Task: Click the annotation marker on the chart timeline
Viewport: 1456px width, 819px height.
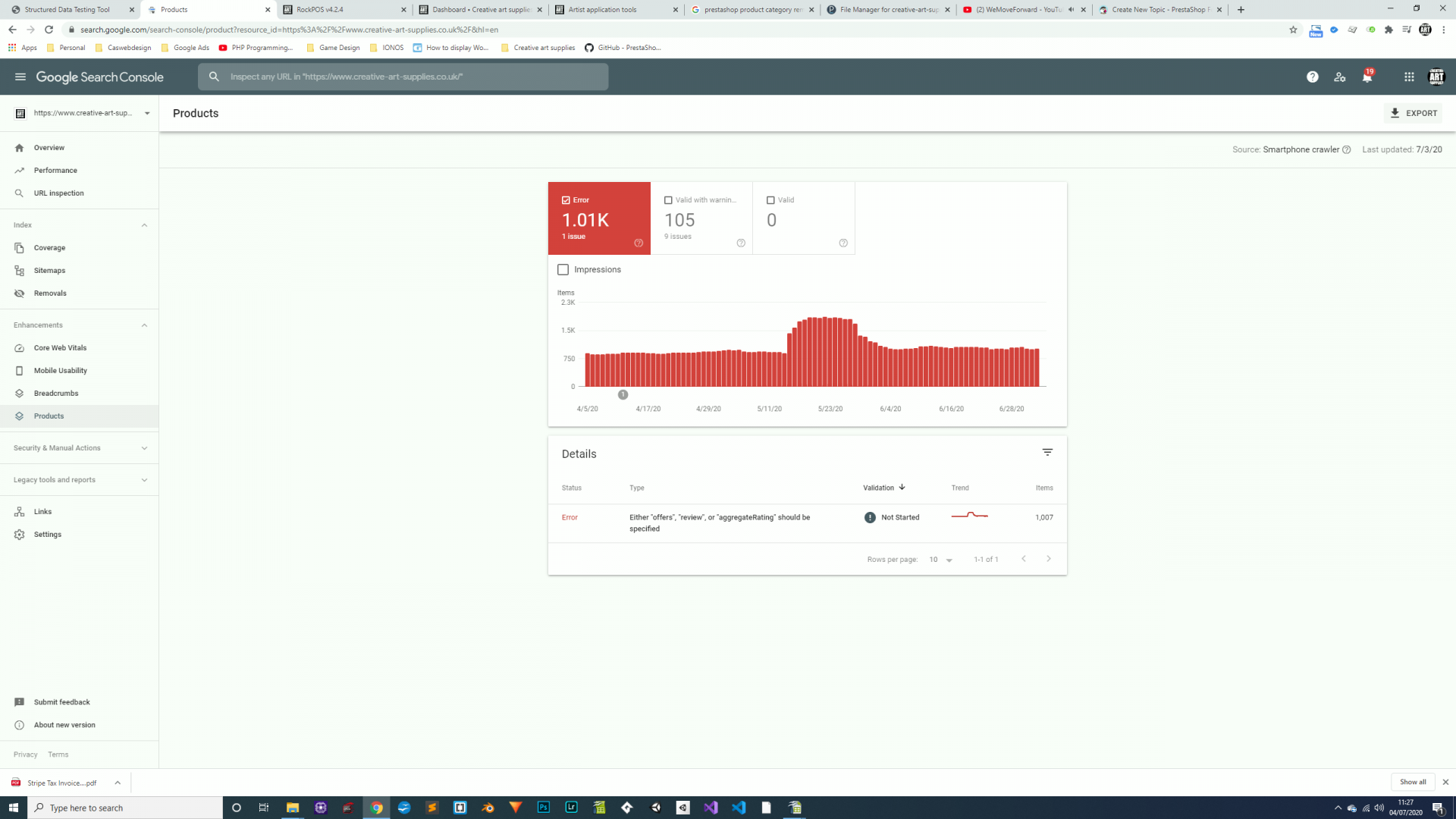Action: pyautogui.click(x=623, y=394)
